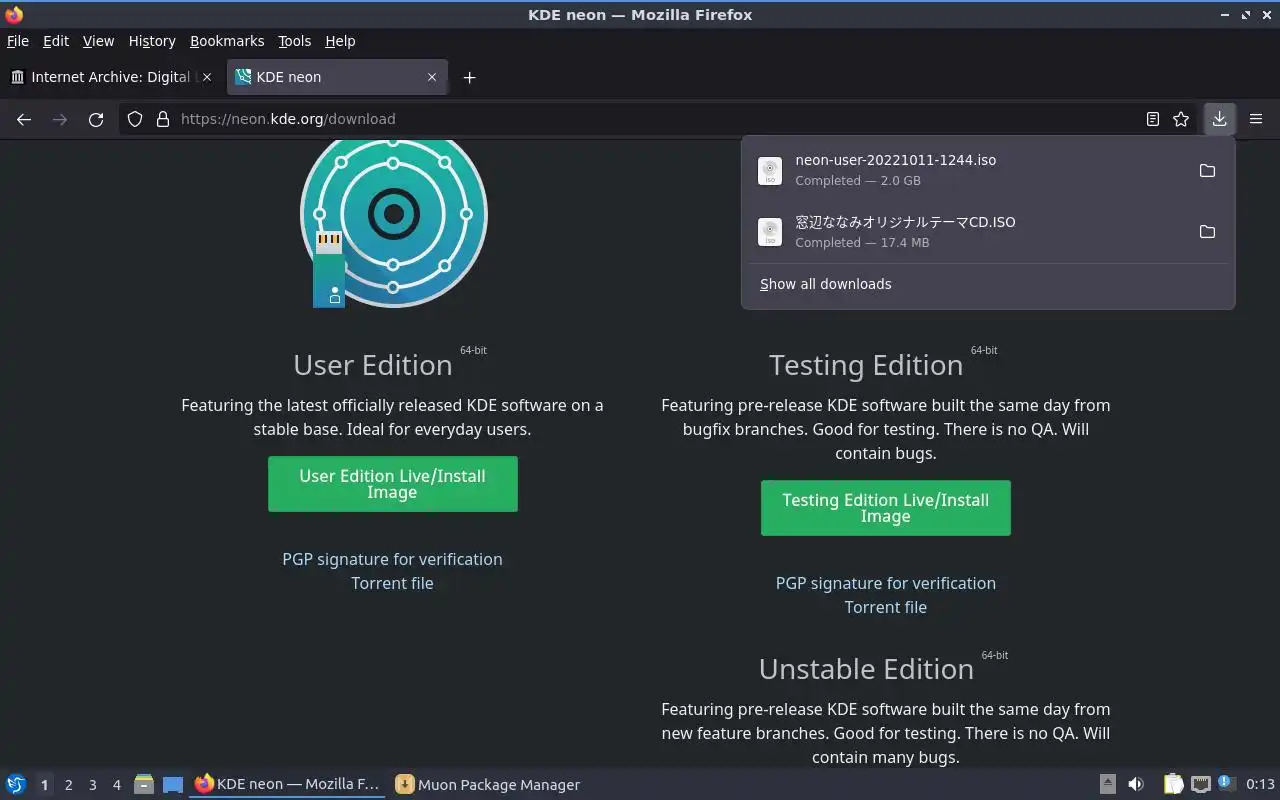This screenshot has height=800, width=1280.
Task: Open the Testing Edition Torrent file link
Action: tap(886, 607)
